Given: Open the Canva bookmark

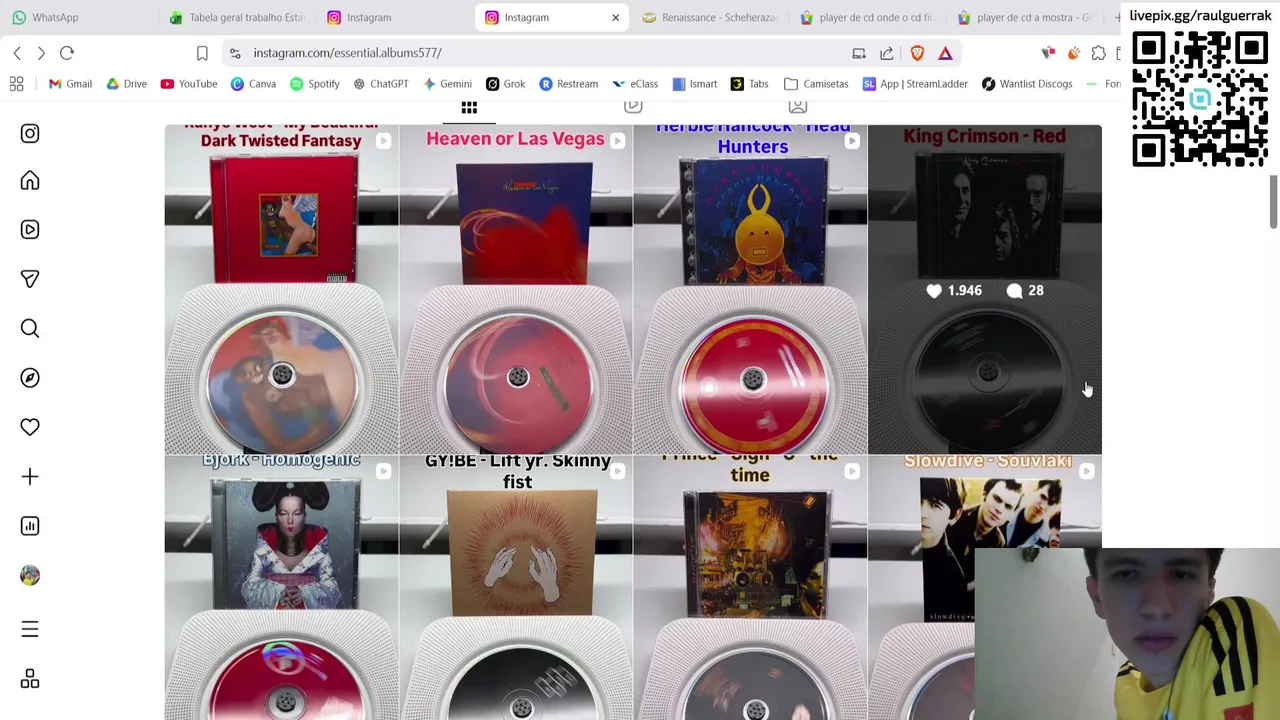Looking at the screenshot, I should click(253, 84).
